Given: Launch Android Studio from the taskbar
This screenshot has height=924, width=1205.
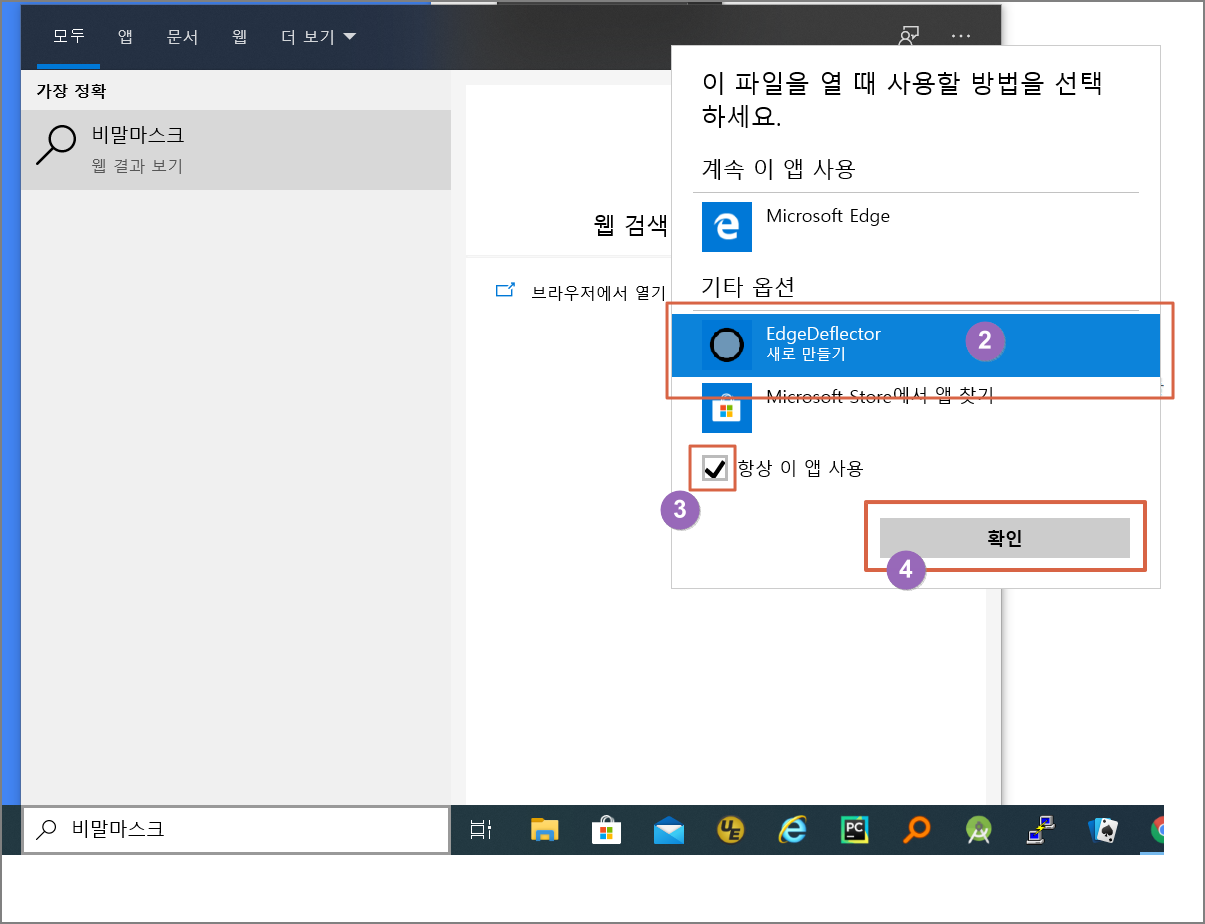Looking at the screenshot, I should pyautogui.click(x=979, y=829).
